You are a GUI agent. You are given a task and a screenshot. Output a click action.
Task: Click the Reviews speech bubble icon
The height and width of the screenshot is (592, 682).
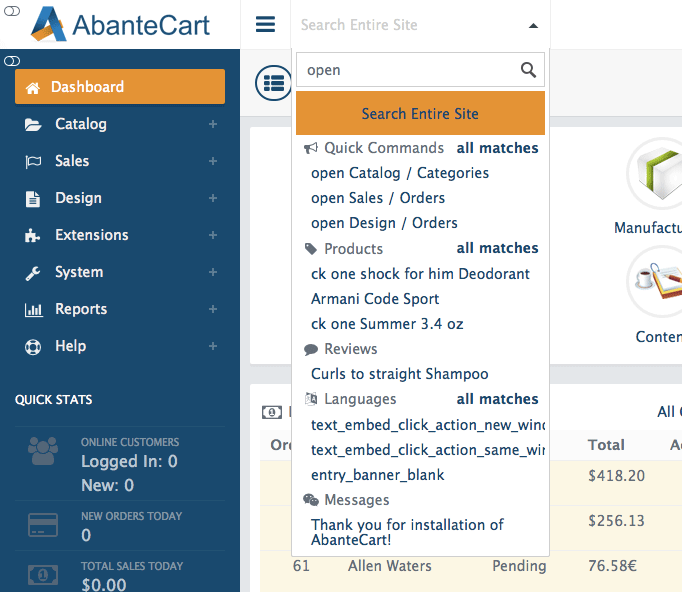311,349
